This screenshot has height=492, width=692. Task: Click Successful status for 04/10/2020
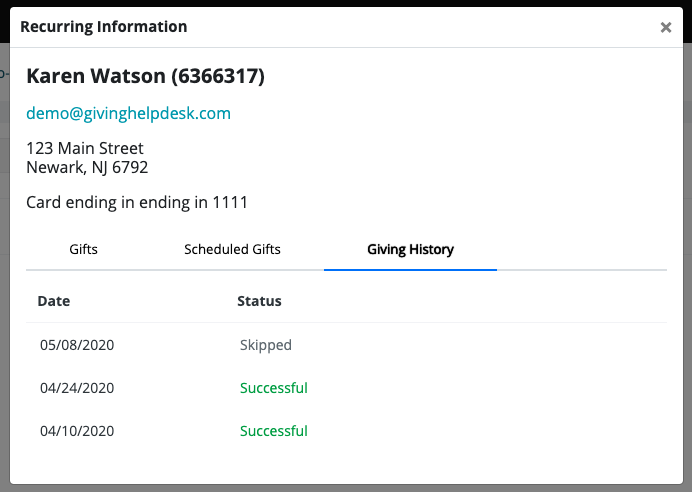274,431
